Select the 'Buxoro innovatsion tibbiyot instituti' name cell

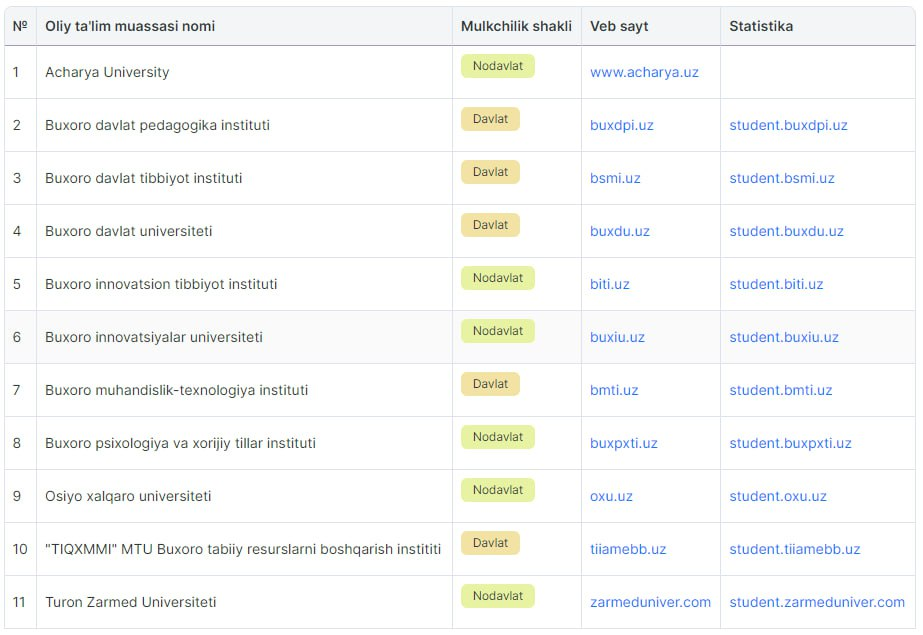244,284
